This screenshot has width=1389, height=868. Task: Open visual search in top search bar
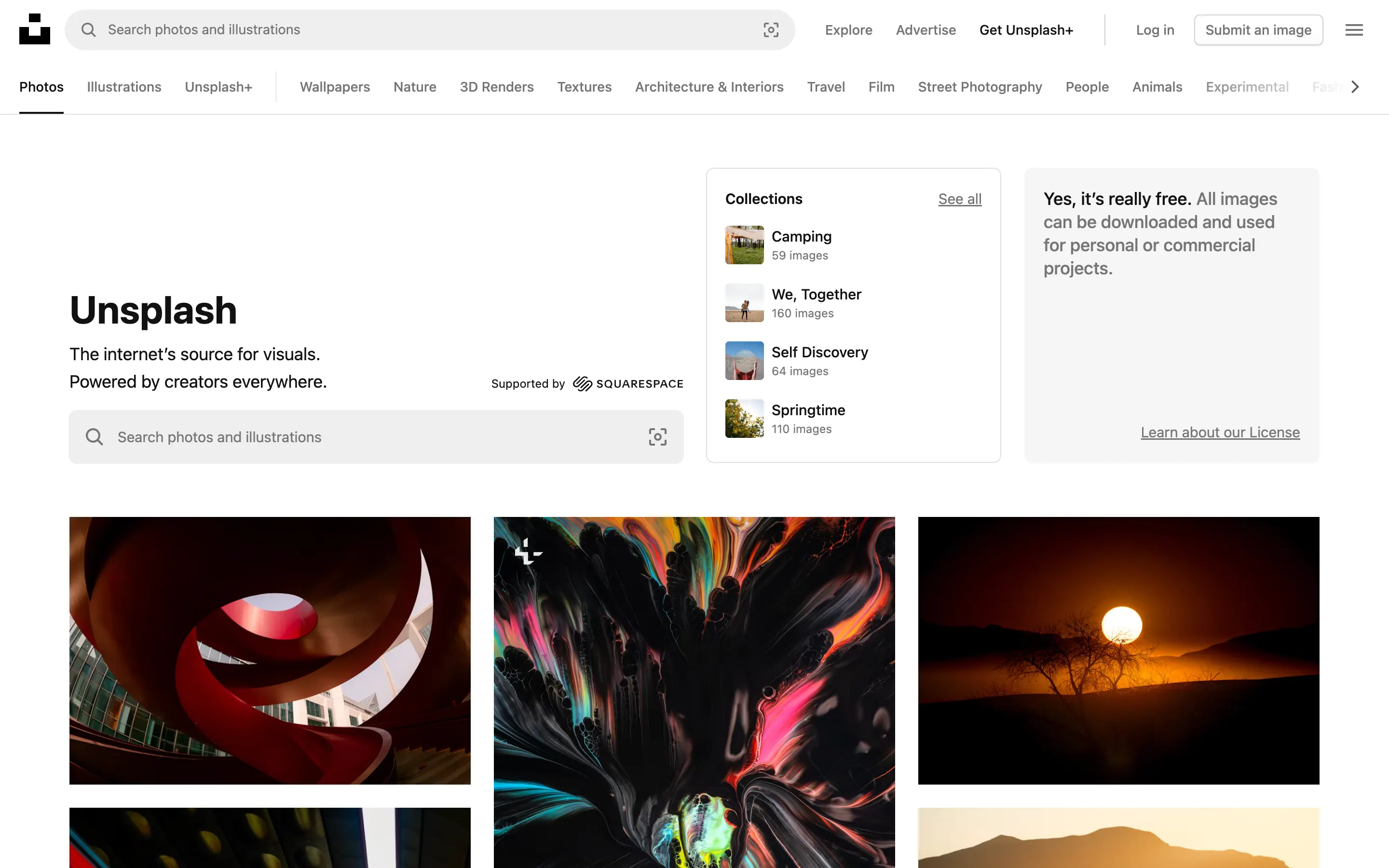click(771, 30)
